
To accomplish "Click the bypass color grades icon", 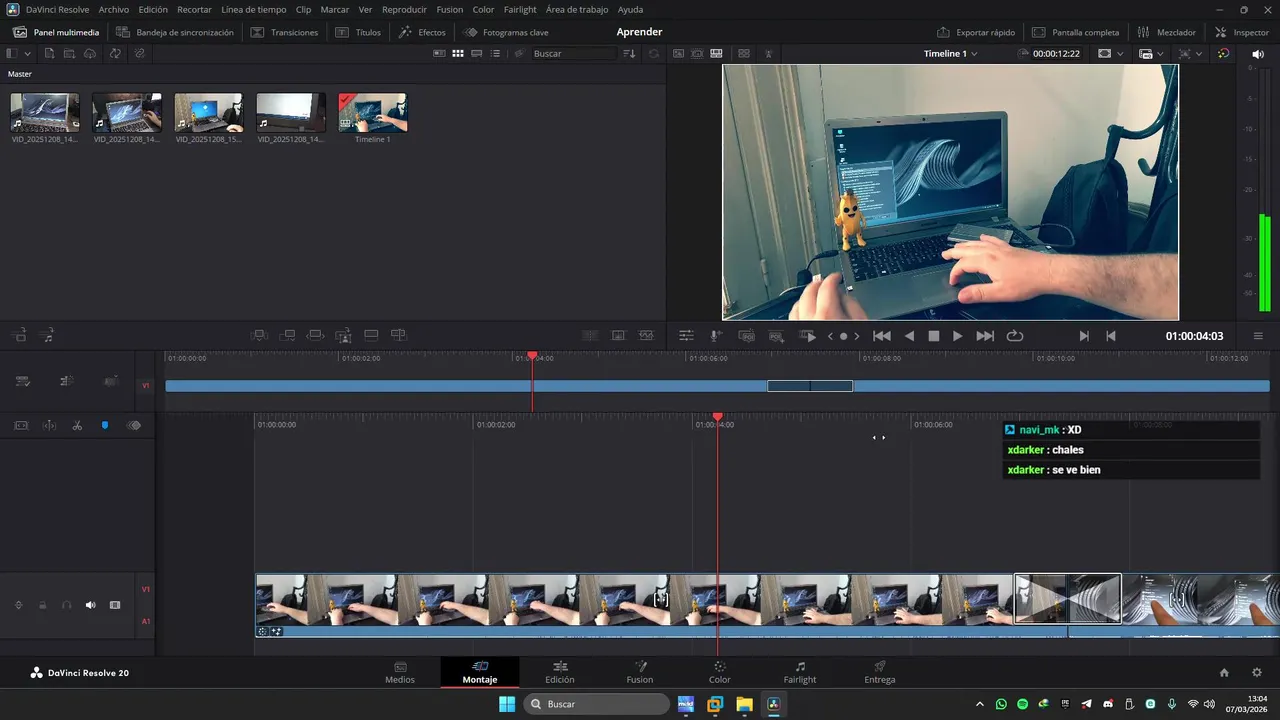I will click(x=1224, y=53).
